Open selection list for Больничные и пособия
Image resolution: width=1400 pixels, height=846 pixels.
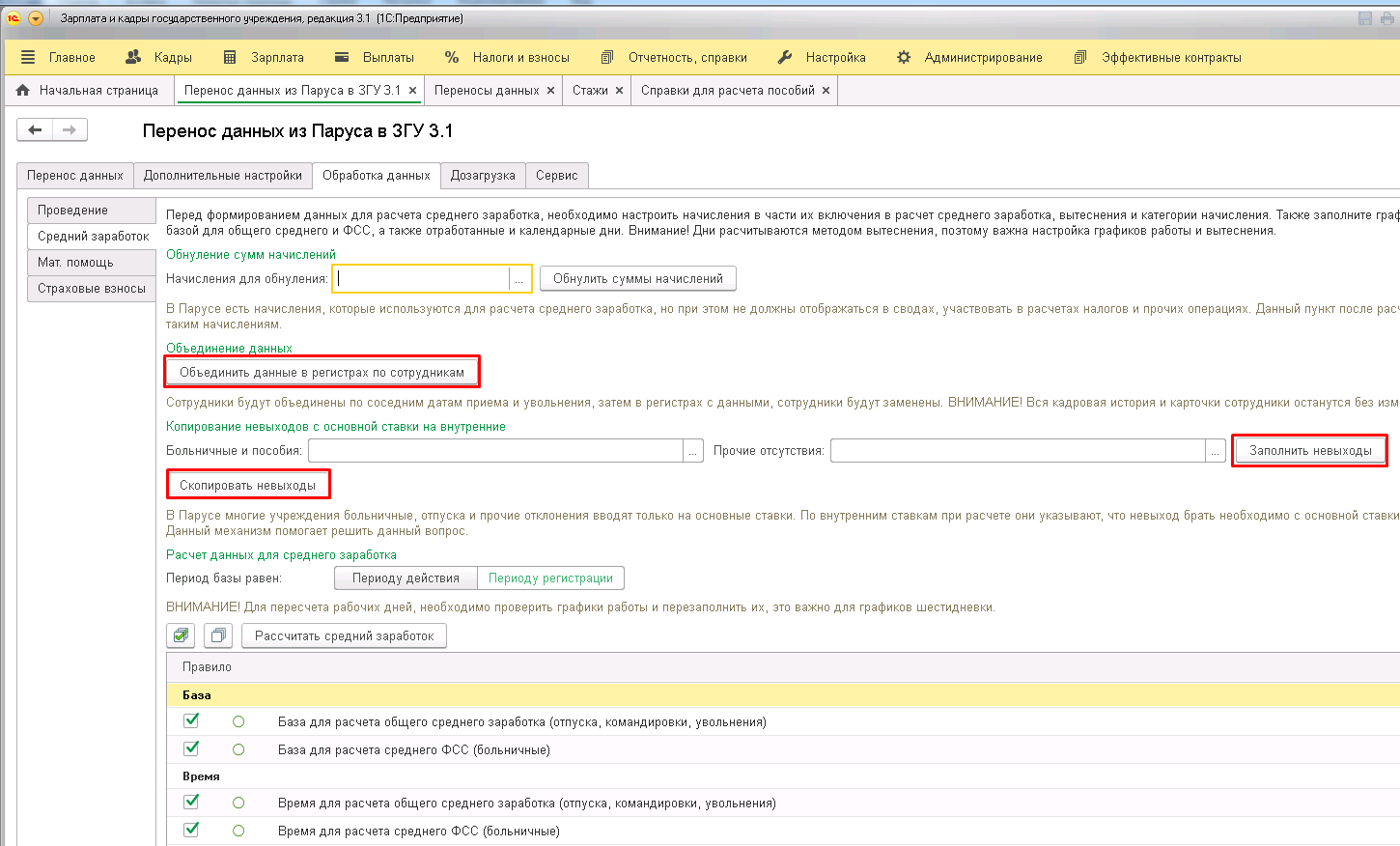tap(693, 451)
